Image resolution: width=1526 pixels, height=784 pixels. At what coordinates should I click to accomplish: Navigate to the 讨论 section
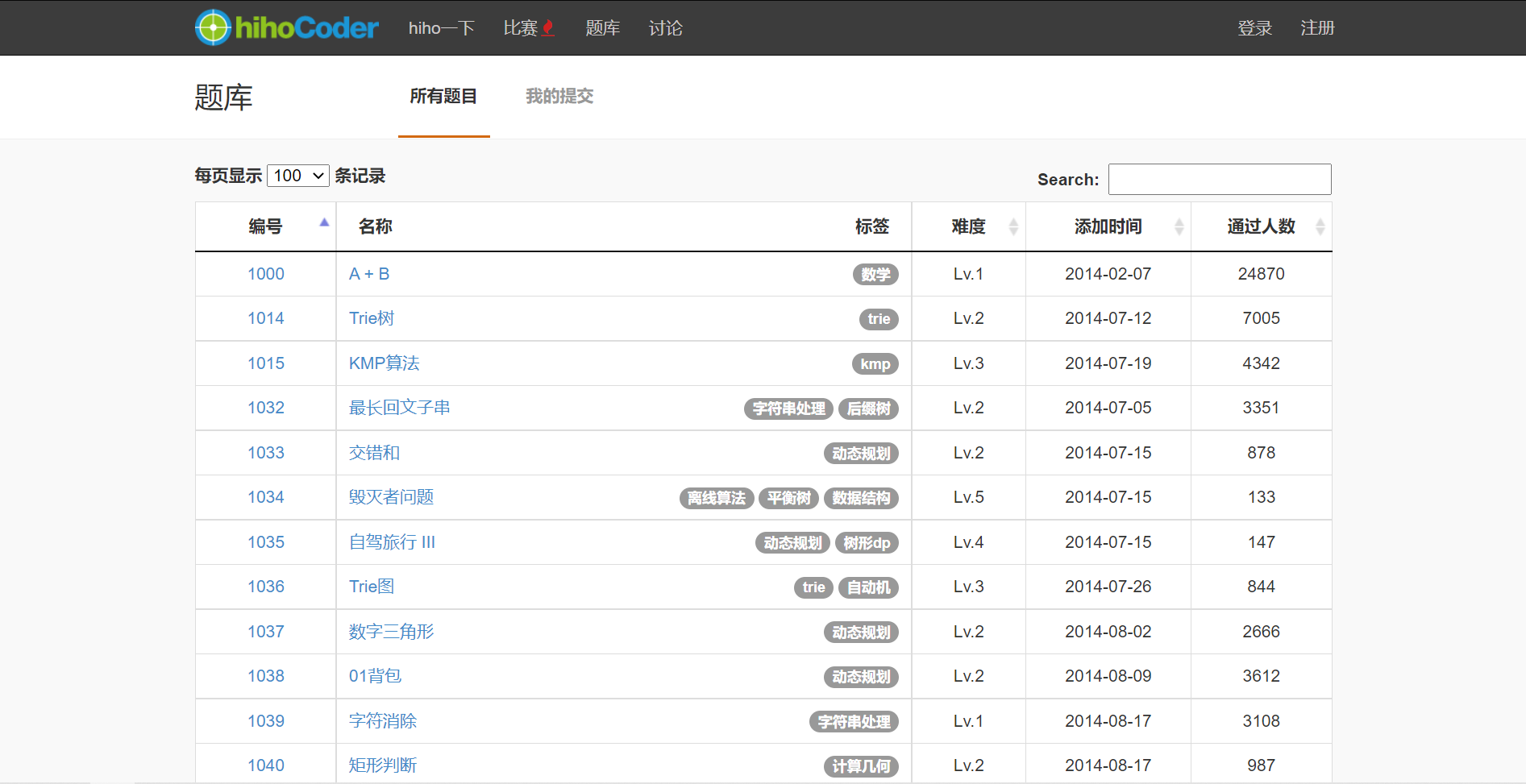664,27
